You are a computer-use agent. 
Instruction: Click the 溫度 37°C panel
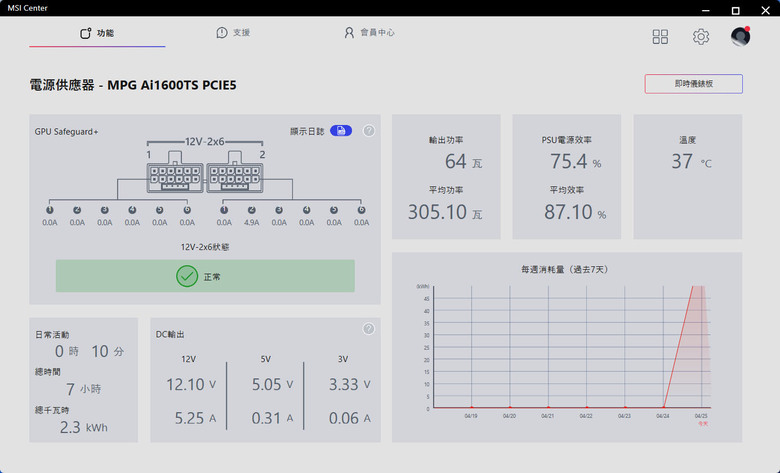click(x=688, y=177)
